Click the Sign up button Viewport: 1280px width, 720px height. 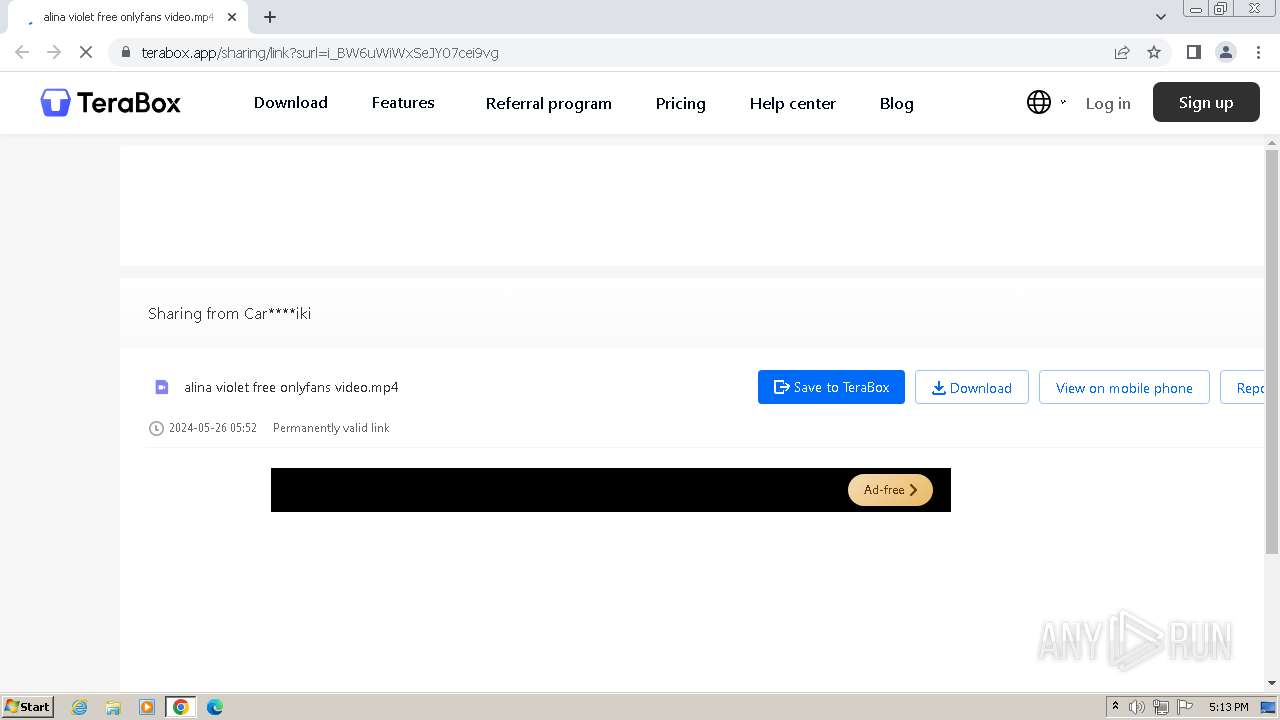click(x=1206, y=102)
